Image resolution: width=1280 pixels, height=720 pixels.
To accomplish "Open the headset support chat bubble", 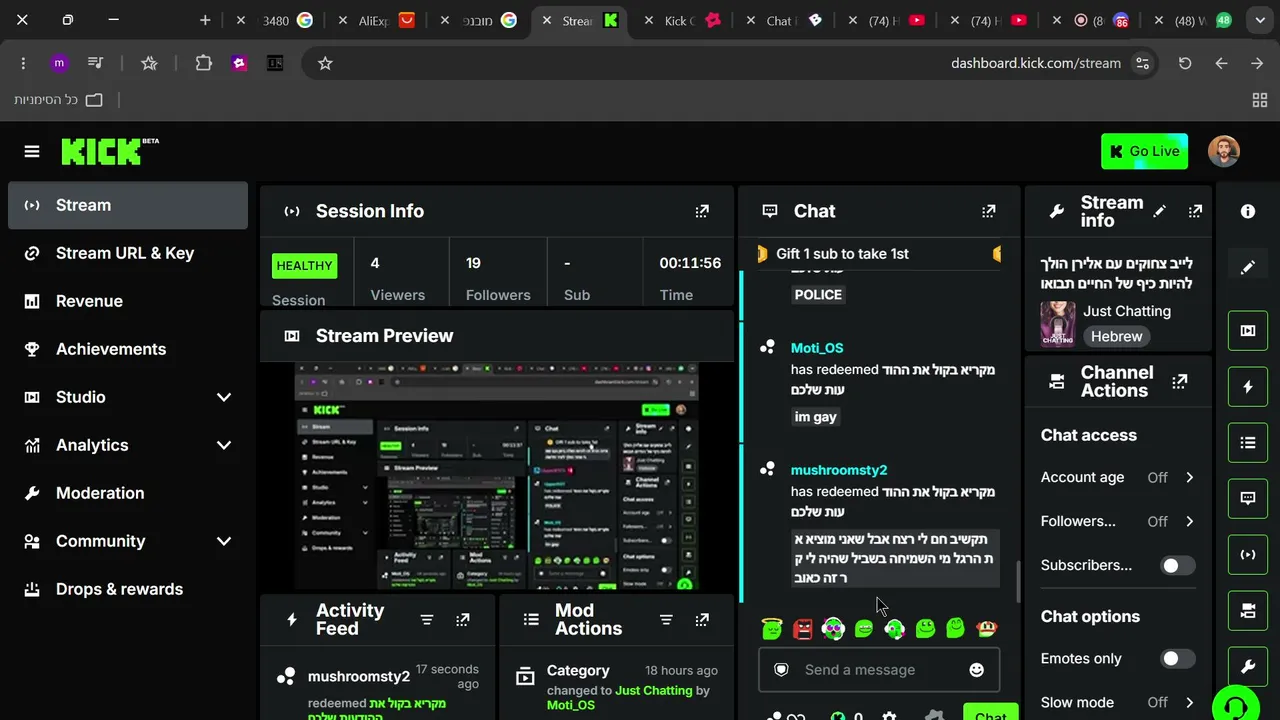I will click(1236, 706).
